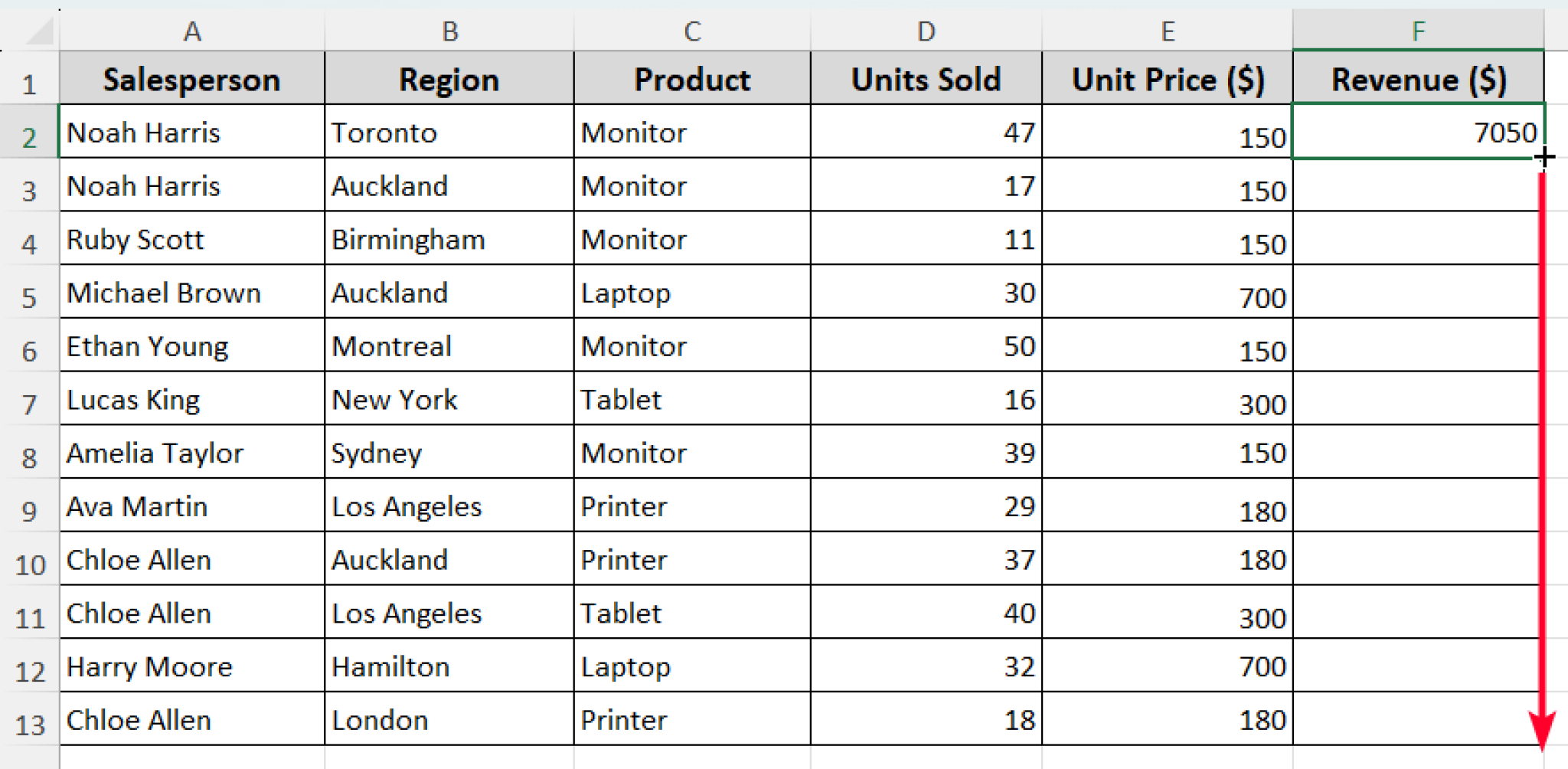Click row 7's number header
This screenshot has height=769, width=1568.
[31, 398]
